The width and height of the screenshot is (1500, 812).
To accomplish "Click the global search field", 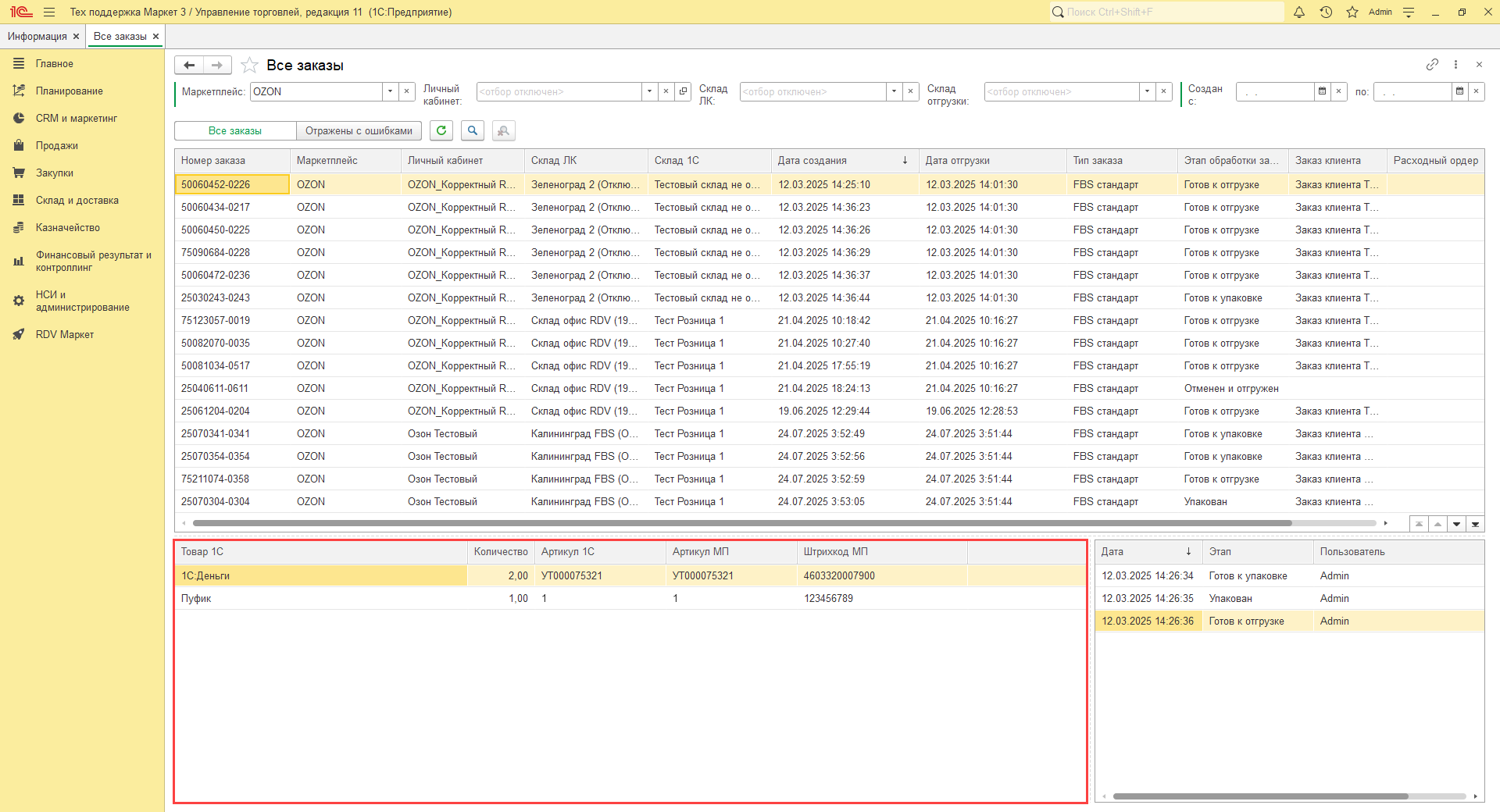I will pos(1172,12).
